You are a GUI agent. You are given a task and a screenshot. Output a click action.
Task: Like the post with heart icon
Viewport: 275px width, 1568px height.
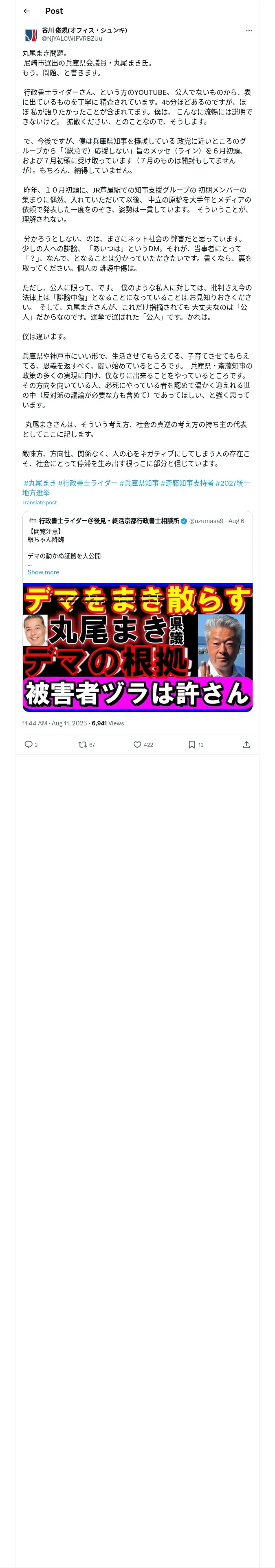pos(137,745)
